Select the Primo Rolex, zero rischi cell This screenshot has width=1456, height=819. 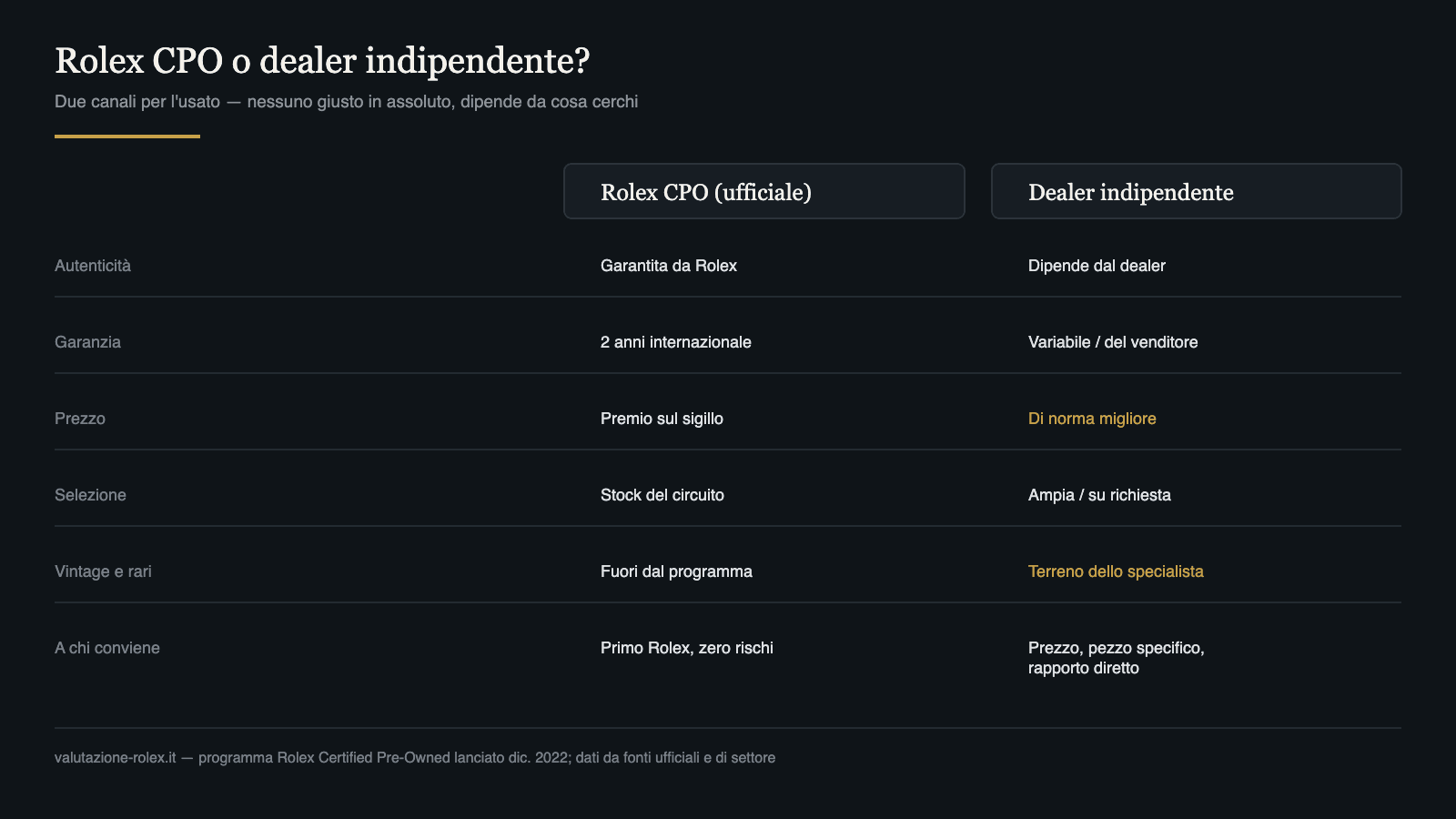[687, 648]
